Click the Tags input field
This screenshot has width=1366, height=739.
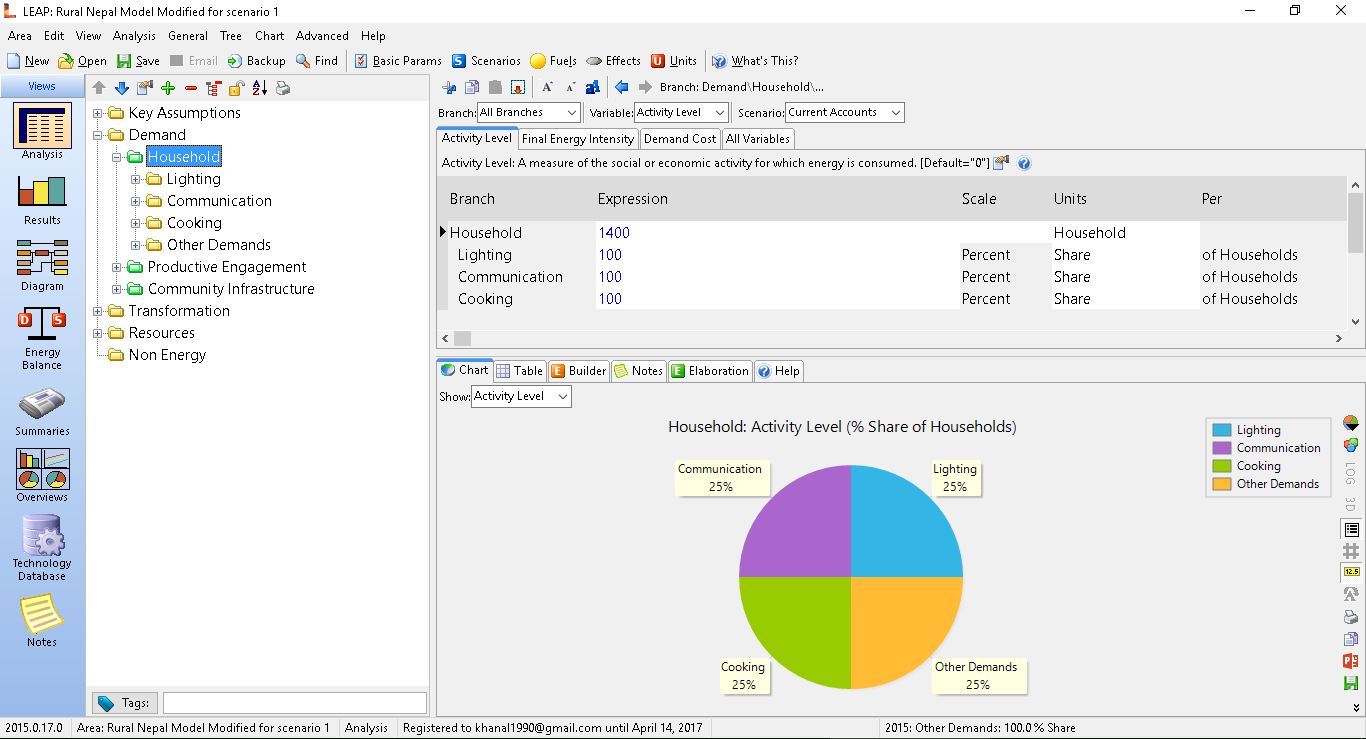tap(295, 703)
